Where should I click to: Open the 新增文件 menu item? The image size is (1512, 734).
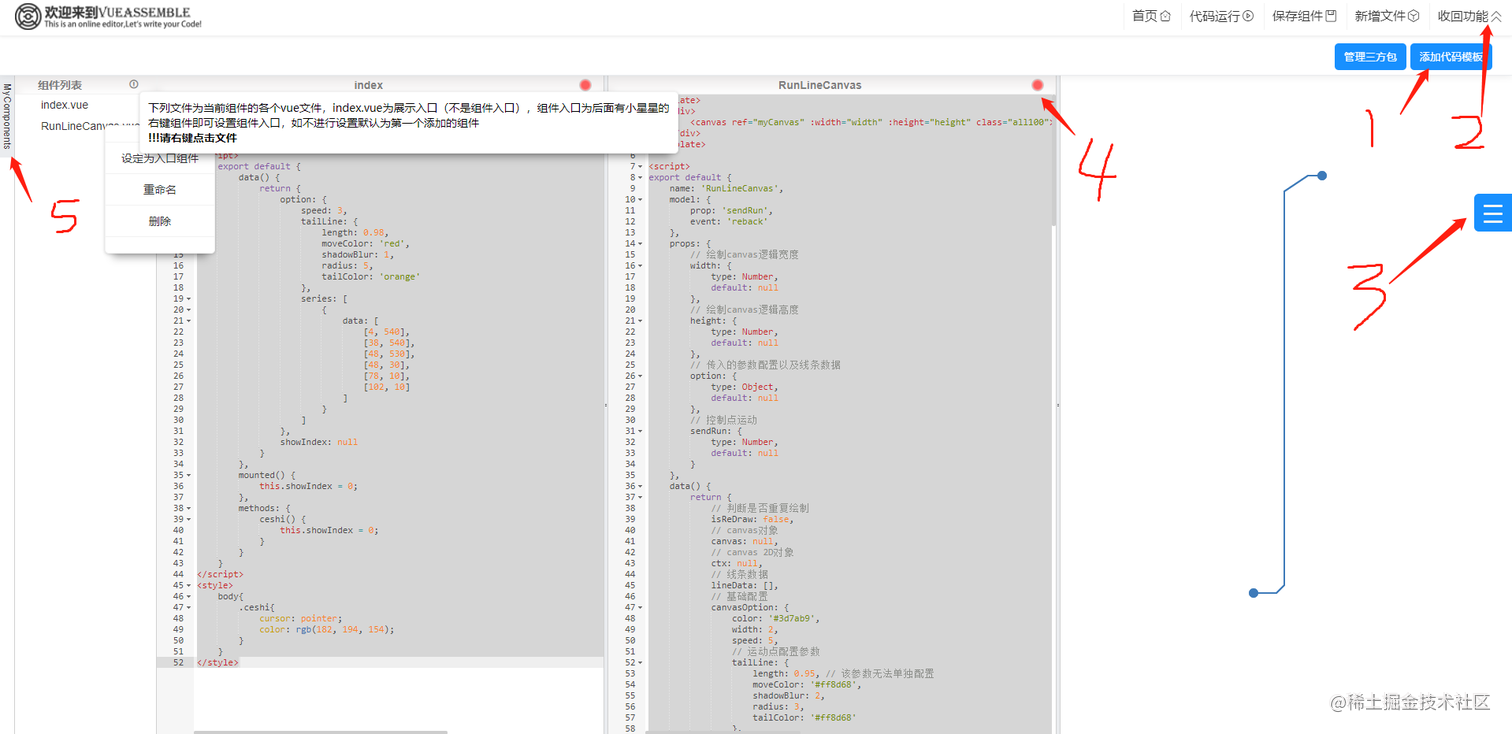coord(1387,16)
